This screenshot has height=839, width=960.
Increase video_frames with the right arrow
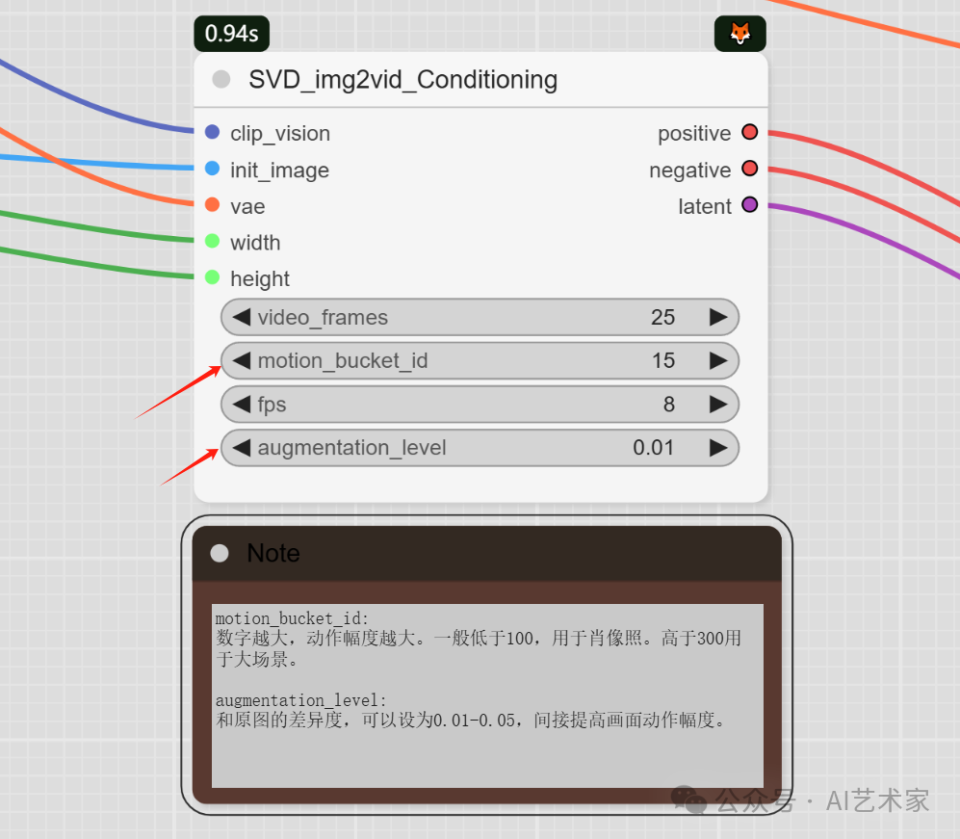(718, 317)
